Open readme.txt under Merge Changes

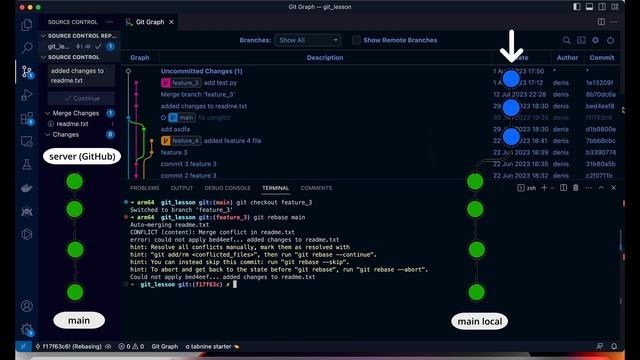pyautogui.click(x=72, y=124)
